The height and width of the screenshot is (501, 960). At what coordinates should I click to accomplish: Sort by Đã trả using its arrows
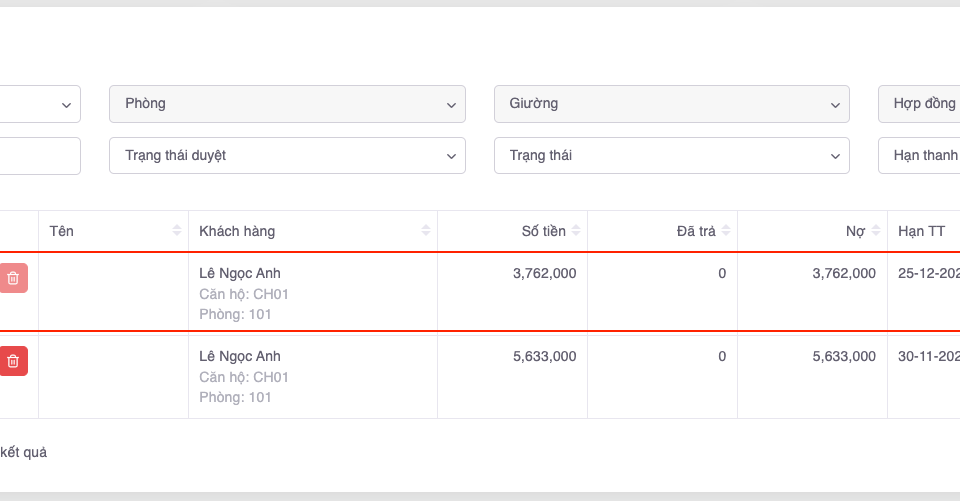tap(726, 231)
